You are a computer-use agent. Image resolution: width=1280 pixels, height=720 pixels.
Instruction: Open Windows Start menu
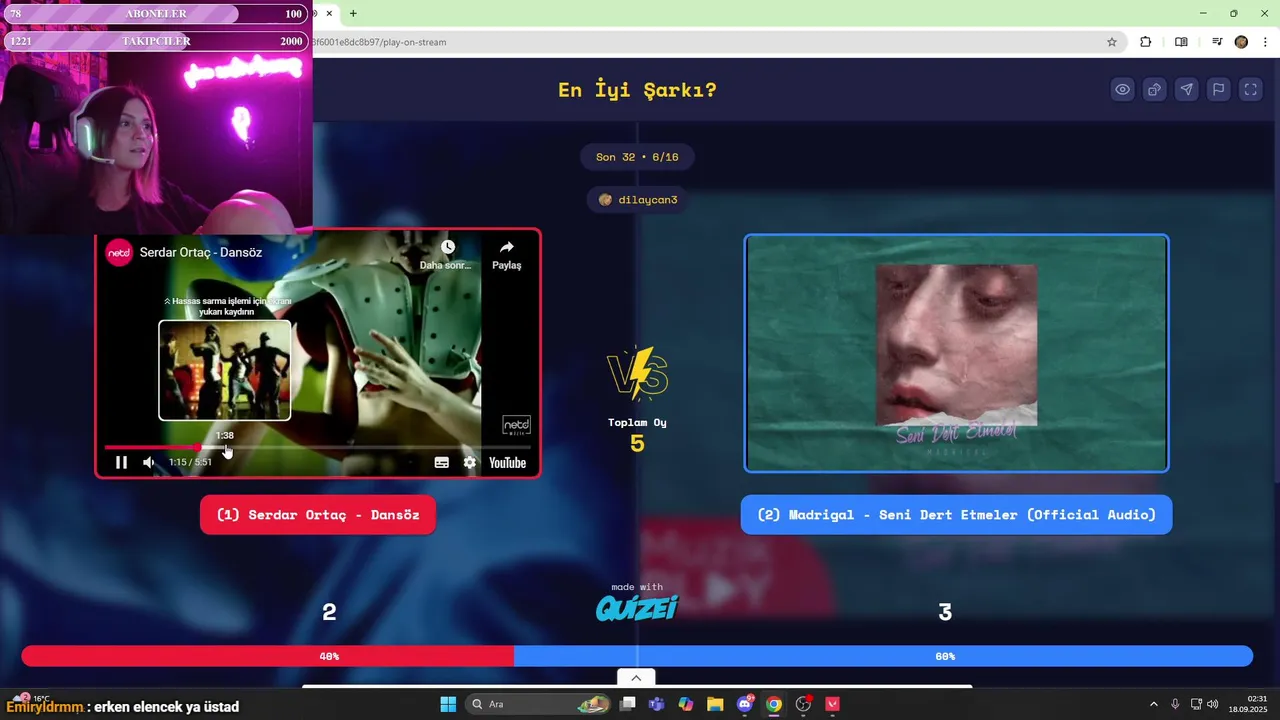tap(448, 704)
